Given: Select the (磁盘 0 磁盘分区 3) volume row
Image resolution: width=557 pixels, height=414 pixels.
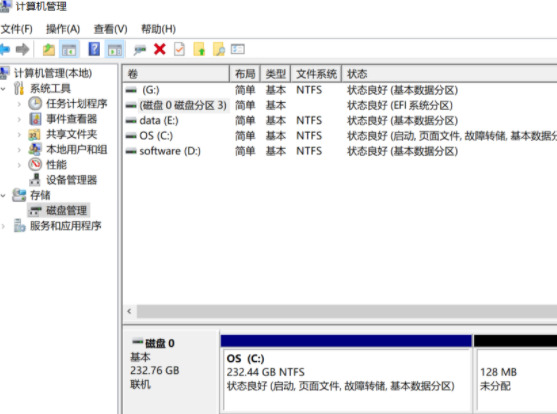Looking at the screenshot, I should point(340,105).
